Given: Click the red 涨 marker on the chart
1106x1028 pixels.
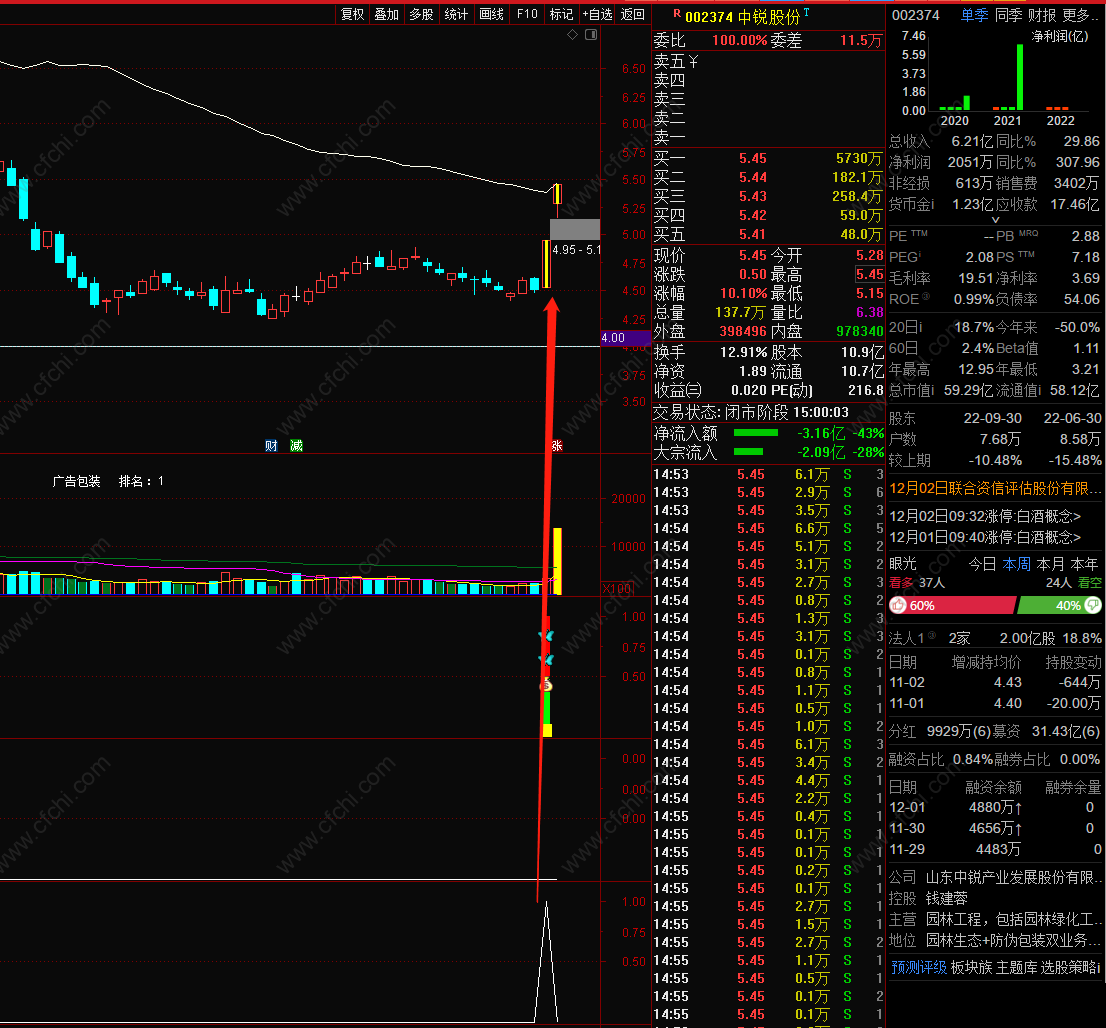Looking at the screenshot, I should point(557,445).
